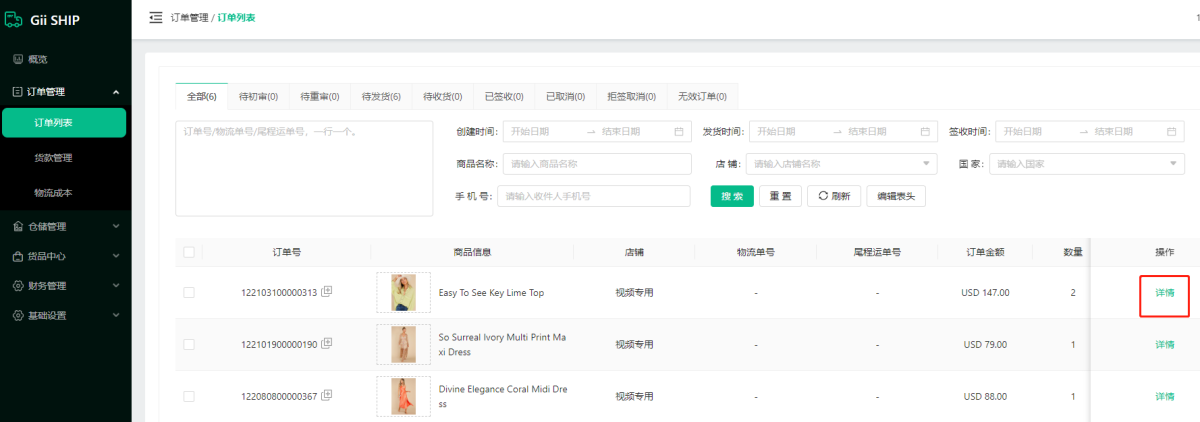The width and height of the screenshot is (1200, 422).
Task: Click the So Surreal Ivory dress thumbnail
Action: point(403,344)
